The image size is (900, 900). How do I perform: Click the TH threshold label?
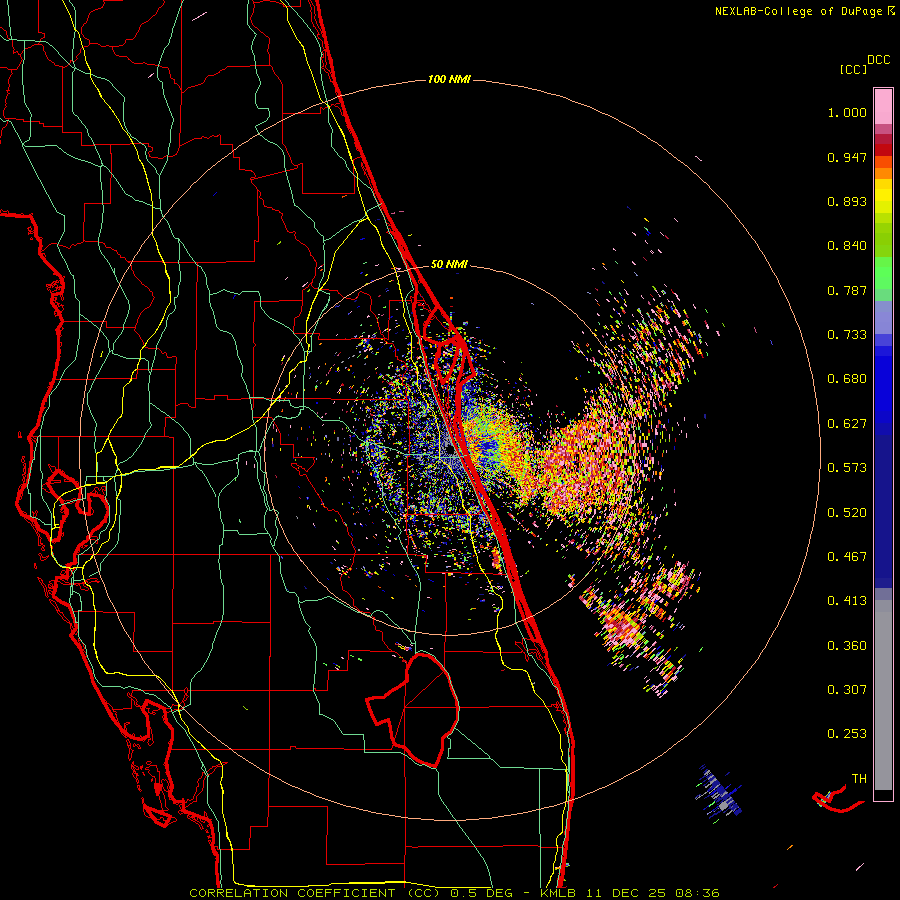click(x=859, y=779)
